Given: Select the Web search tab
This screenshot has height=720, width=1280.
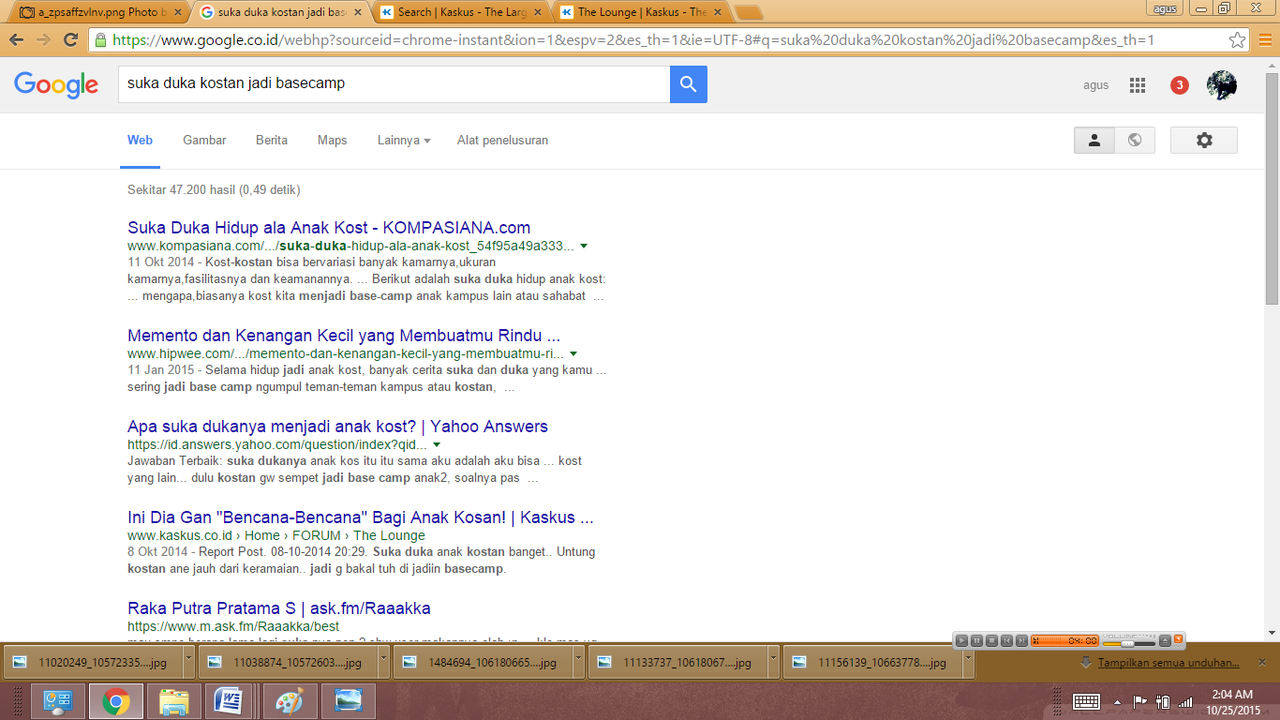Looking at the screenshot, I should point(140,140).
